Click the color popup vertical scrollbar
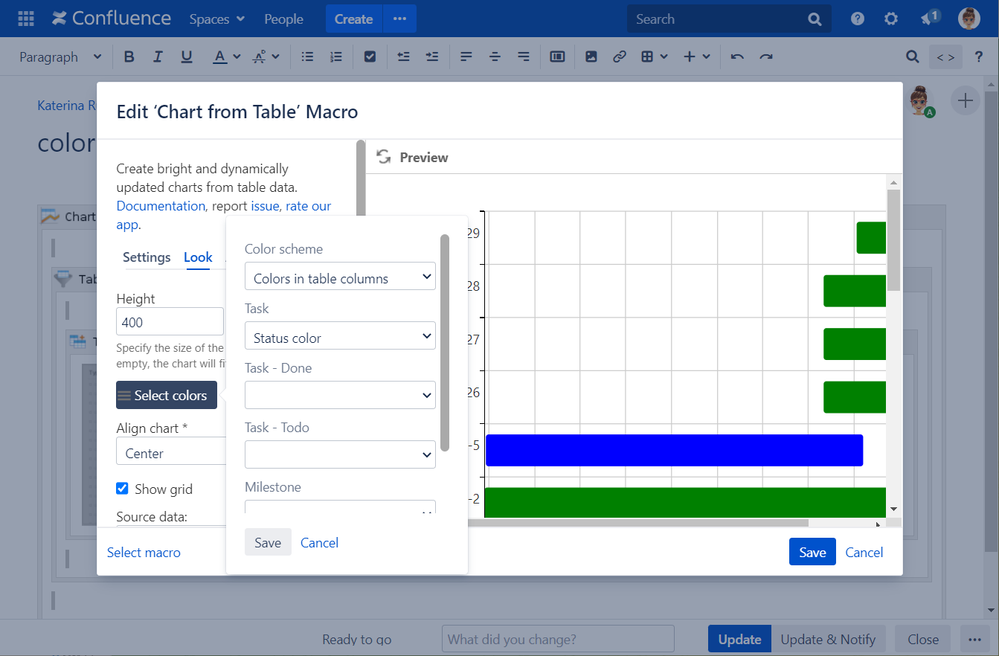Viewport: 999px width, 656px height. [445, 343]
